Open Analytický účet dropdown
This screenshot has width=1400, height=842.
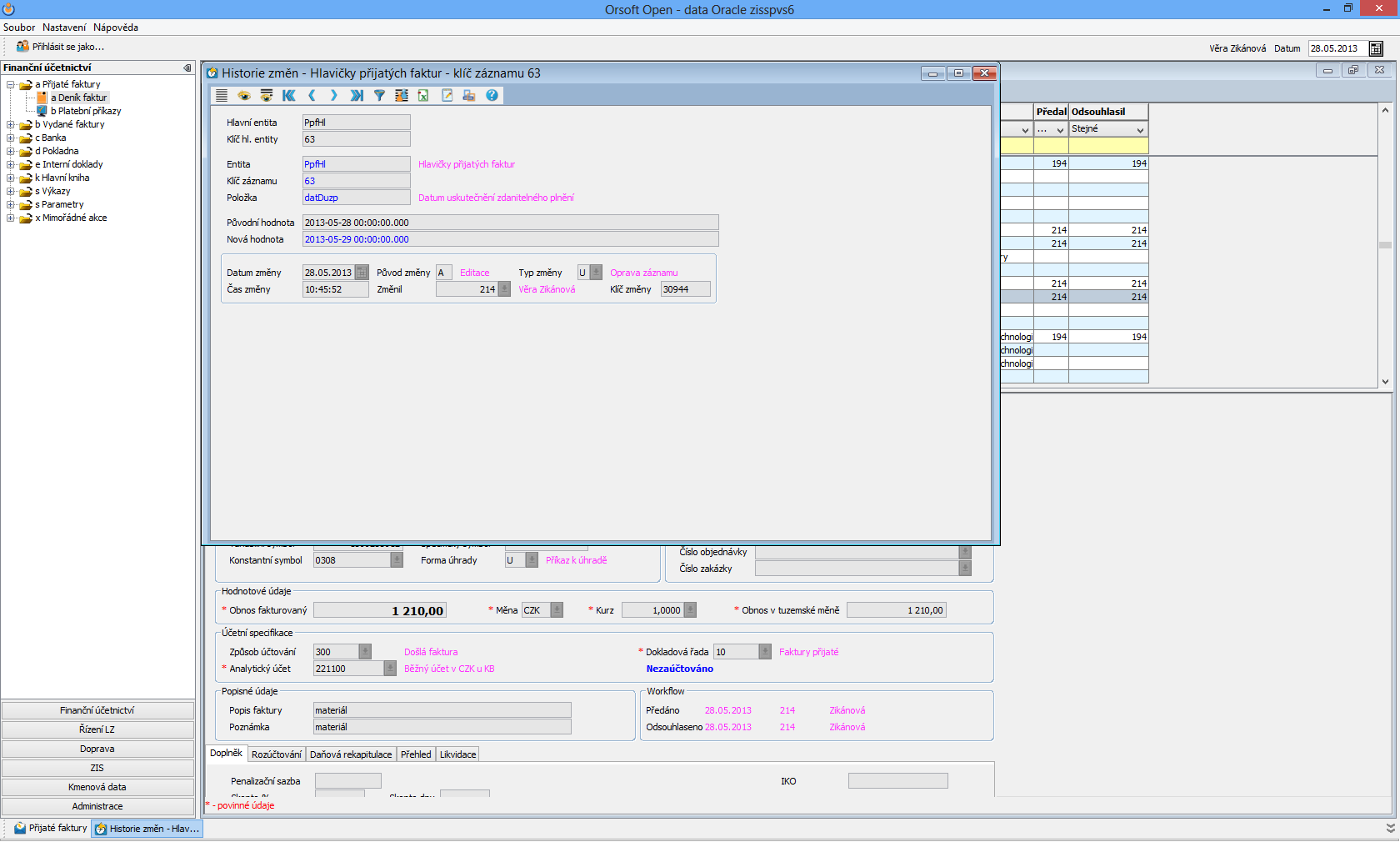pos(390,669)
